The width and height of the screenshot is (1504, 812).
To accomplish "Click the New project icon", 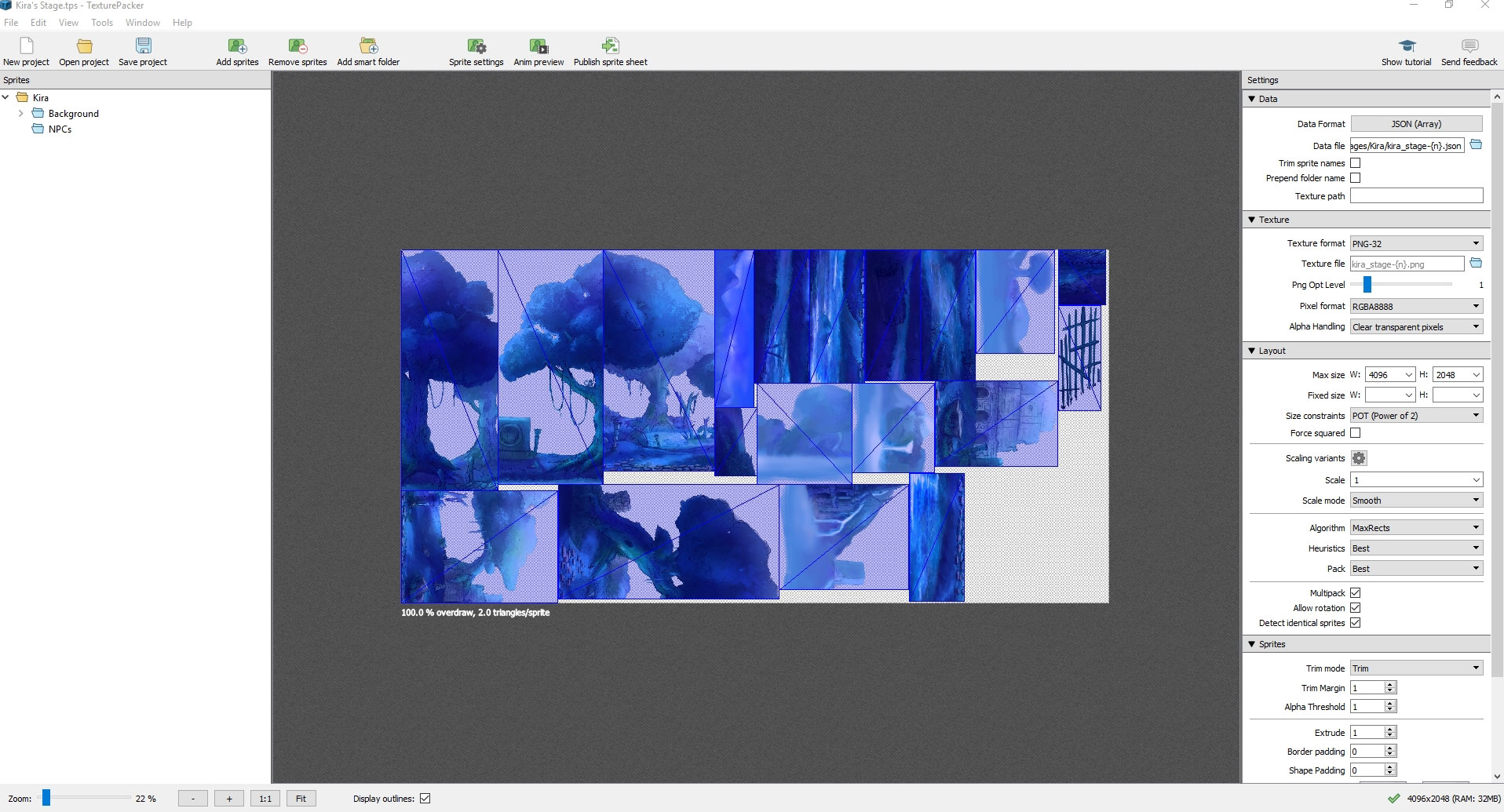I will 26,46.
